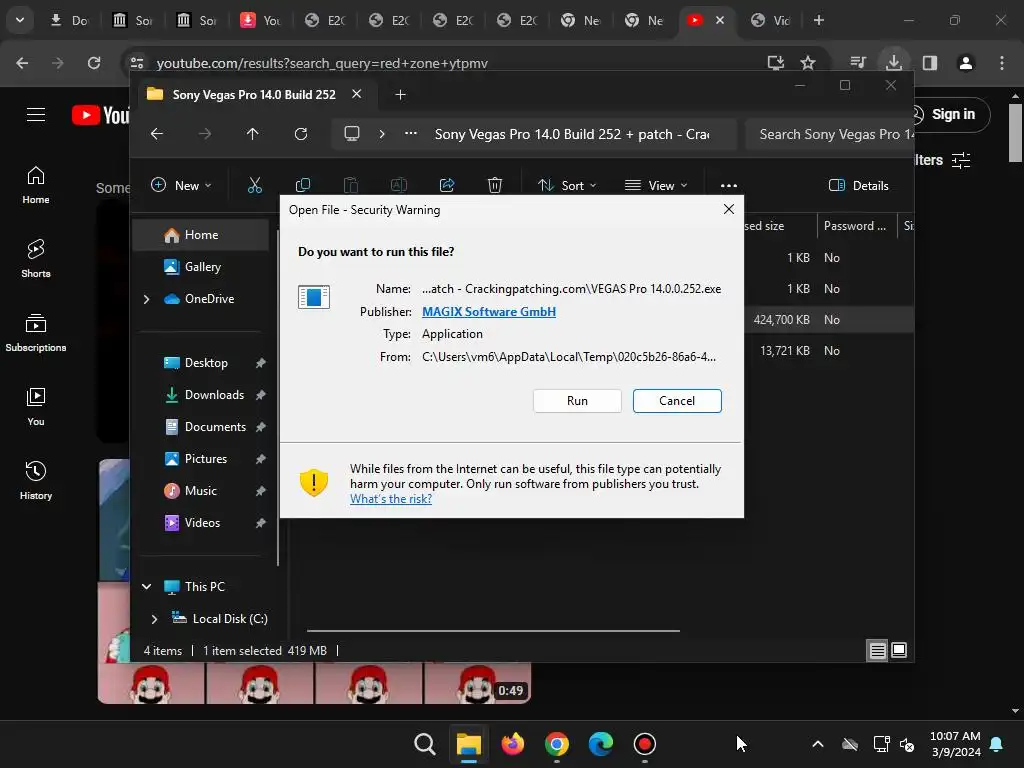
Task: Toggle the Chrome side panel icon
Action: [x=929, y=63]
